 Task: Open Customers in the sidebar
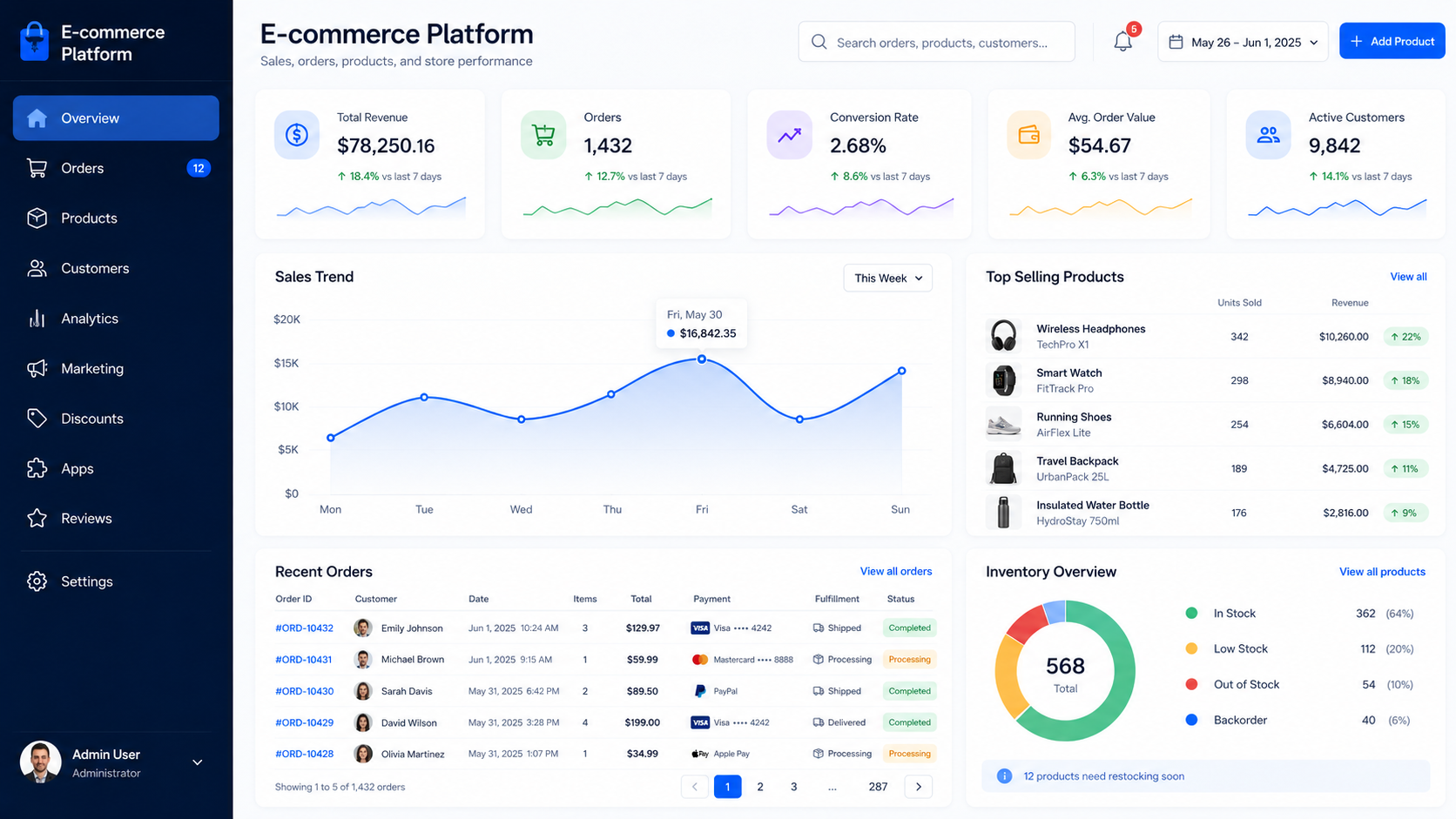[116, 268]
